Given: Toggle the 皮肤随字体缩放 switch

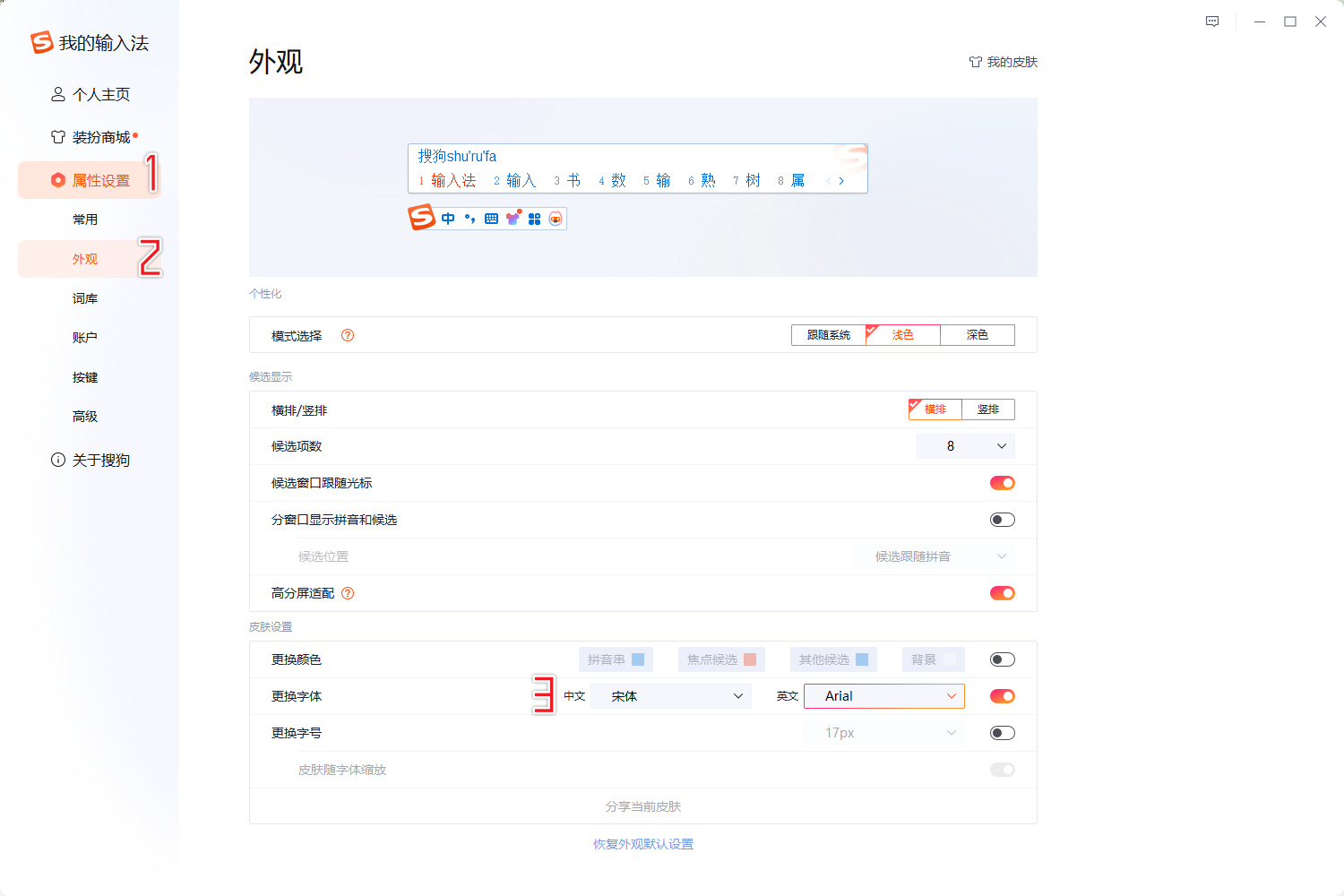Looking at the screenshot, I should click(x=1003, y=770).
